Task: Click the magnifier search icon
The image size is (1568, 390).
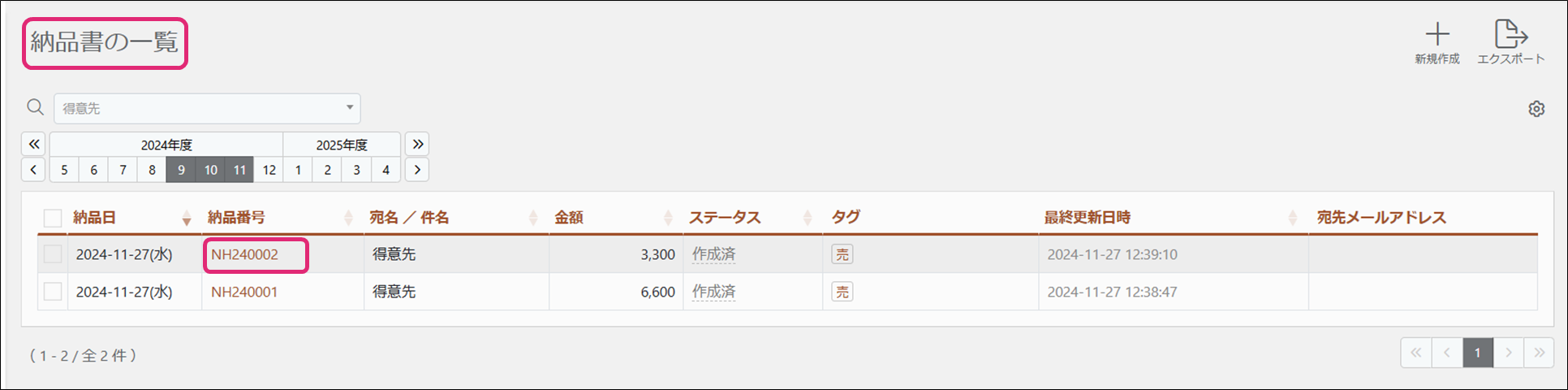Action: point(35,107)
